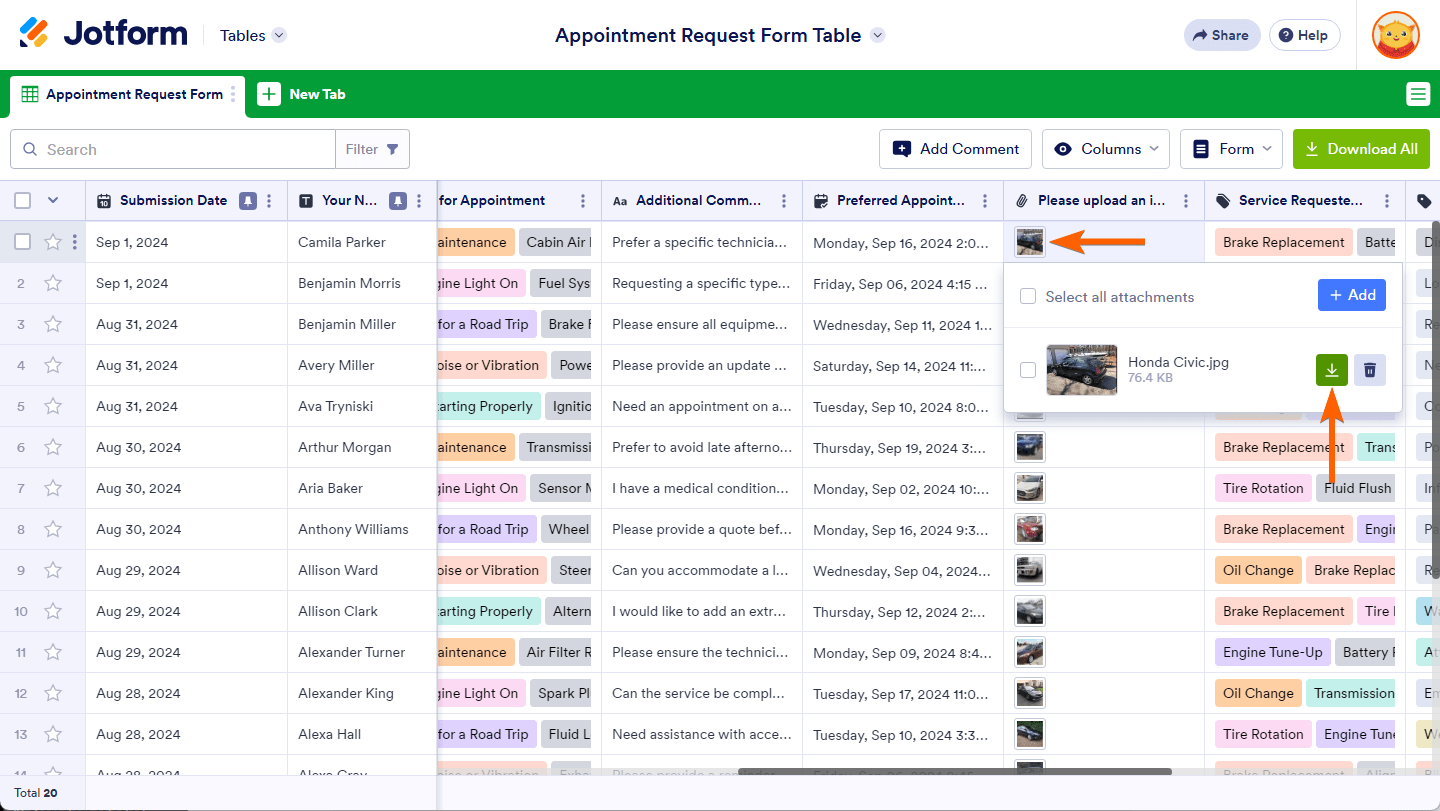1440x811 pixels.
Task: Open image thumbnail in Anthony Williams row
Action: point(1030,529)
